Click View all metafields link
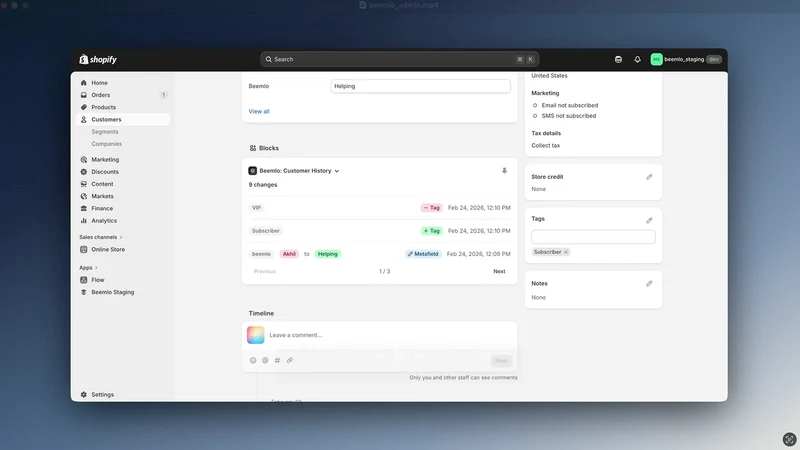 coord(259,111)
